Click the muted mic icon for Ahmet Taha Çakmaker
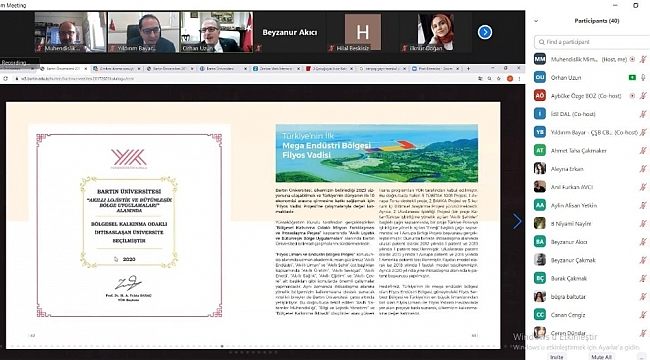Image resolution: width=650 pixels, height=360 pixels. pos(643,151)
